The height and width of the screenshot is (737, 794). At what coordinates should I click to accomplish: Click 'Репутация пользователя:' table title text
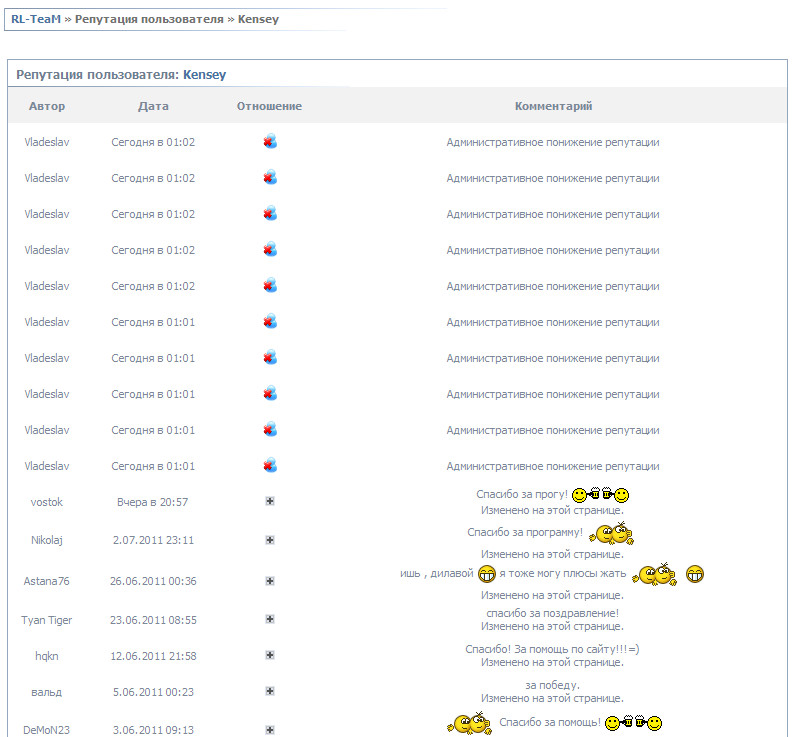click(x=98, y=74)
